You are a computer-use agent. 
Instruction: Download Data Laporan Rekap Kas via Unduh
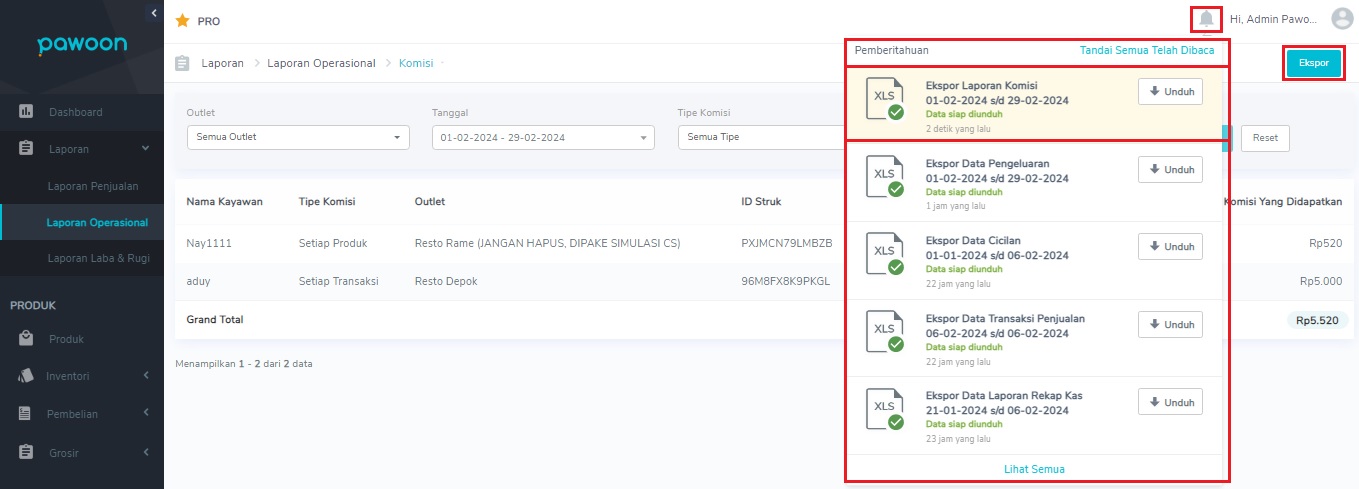pos(1170,401)
